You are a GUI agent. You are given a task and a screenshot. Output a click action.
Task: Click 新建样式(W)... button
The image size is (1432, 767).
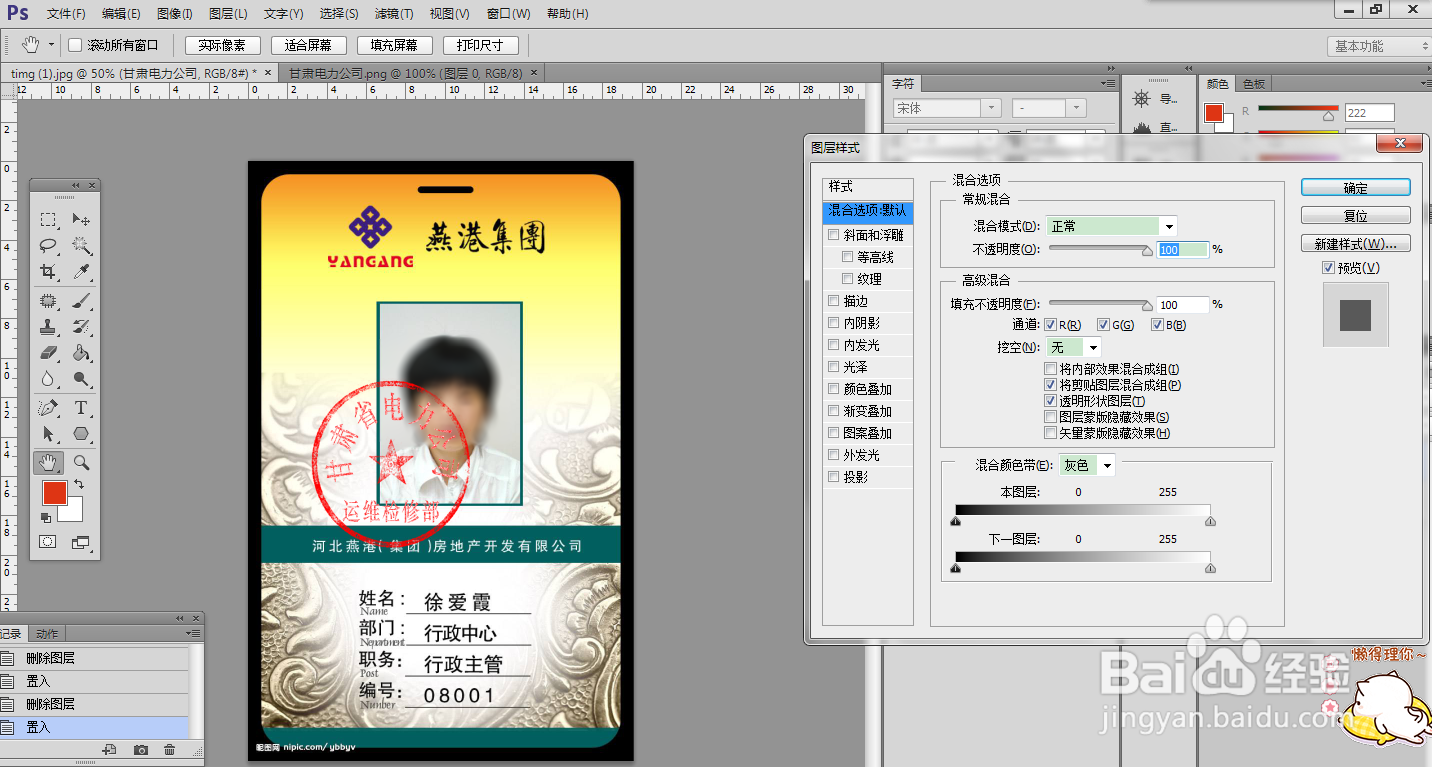click(x=1356, y=244)
